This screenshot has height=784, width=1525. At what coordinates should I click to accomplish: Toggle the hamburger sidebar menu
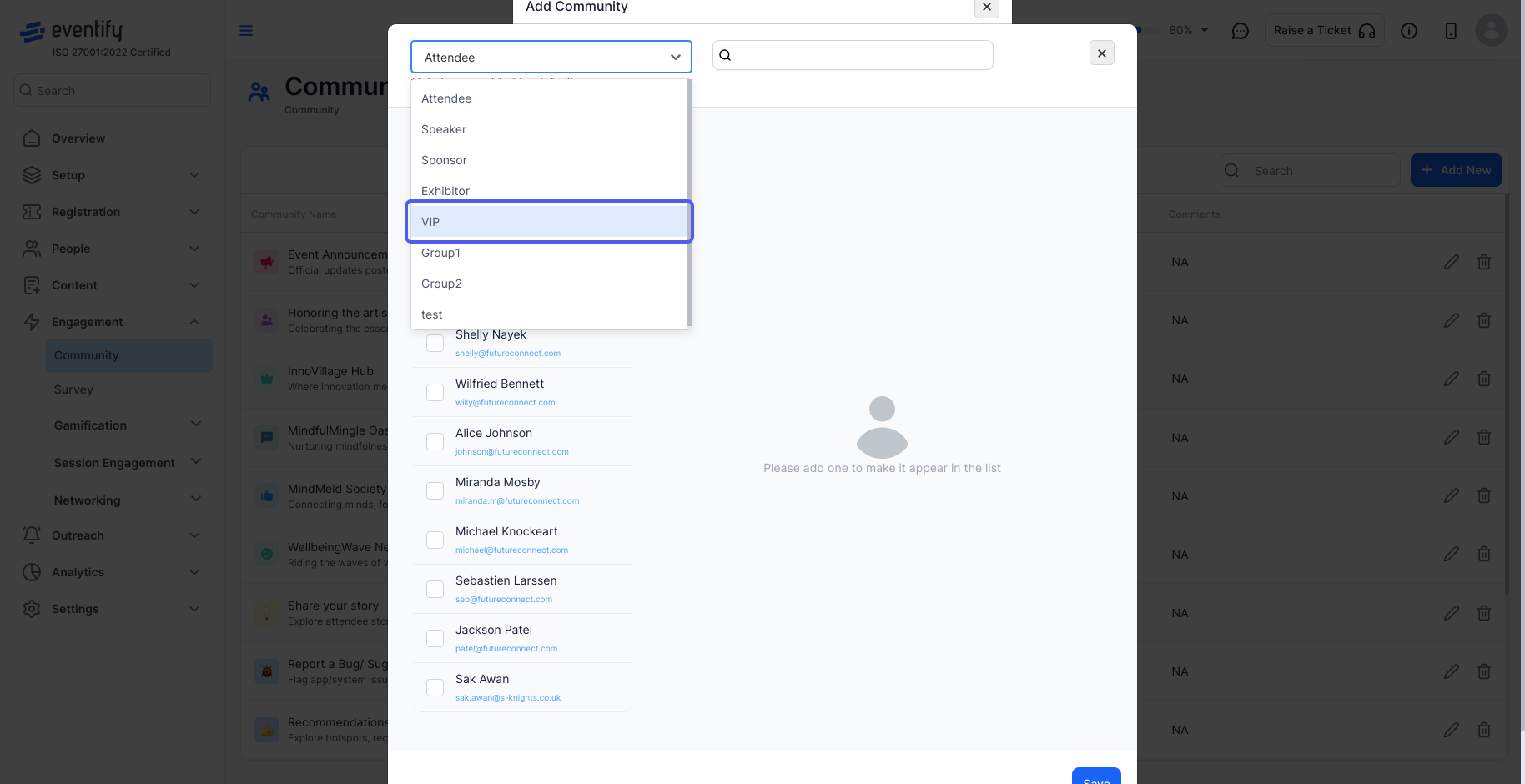pos(246,31)
